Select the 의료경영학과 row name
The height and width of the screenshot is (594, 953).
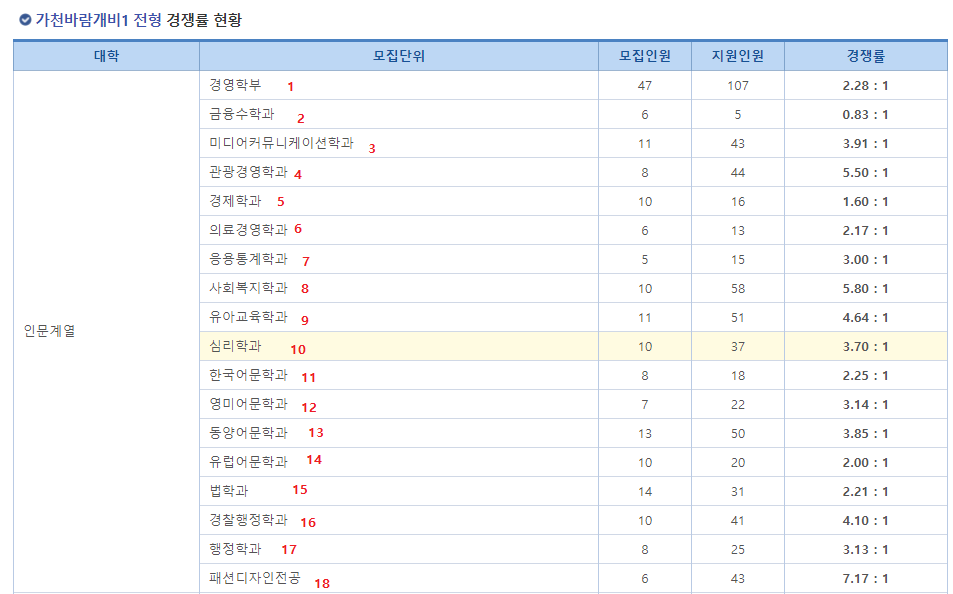pos(248,230)
